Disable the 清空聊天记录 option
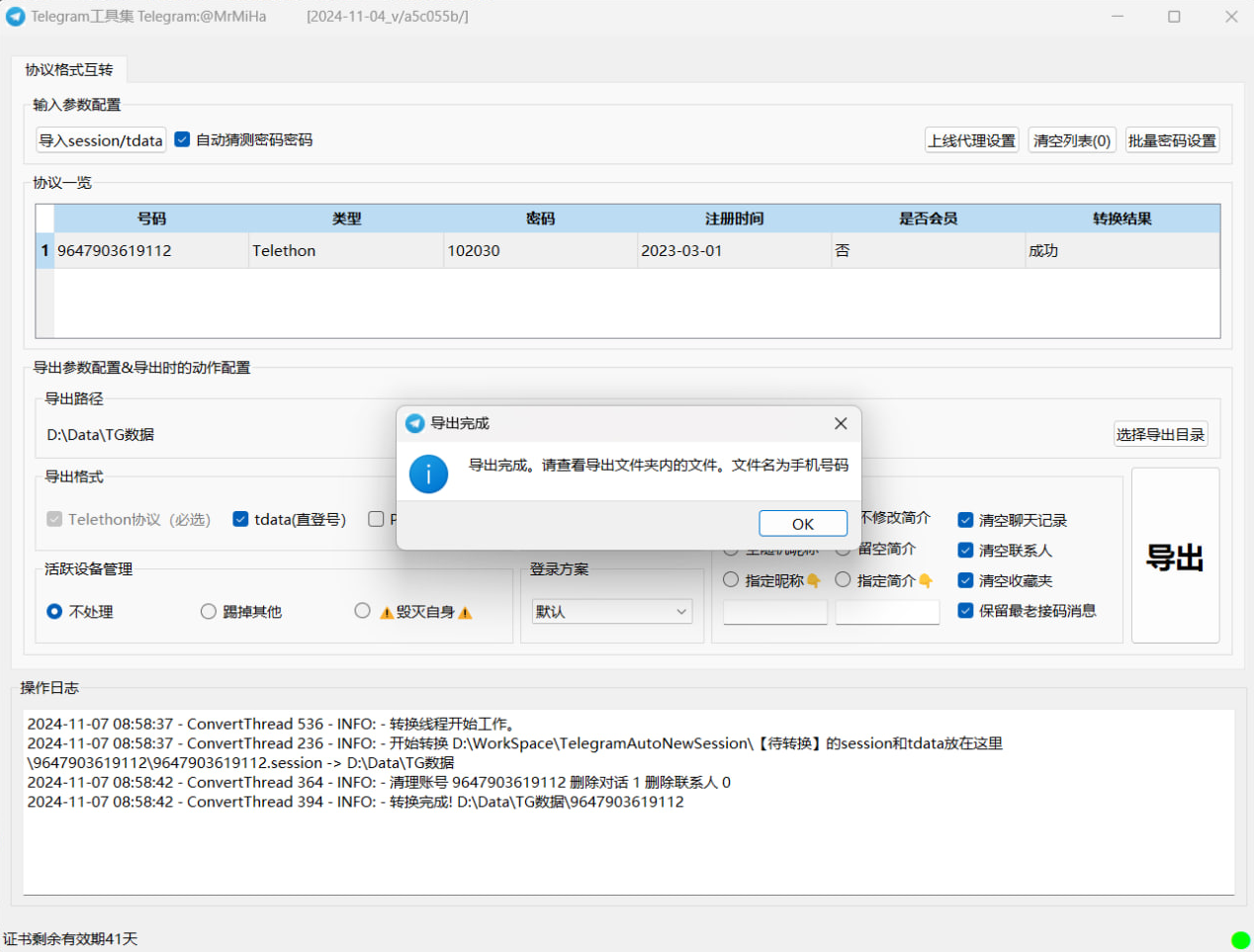 coord(965,520)
